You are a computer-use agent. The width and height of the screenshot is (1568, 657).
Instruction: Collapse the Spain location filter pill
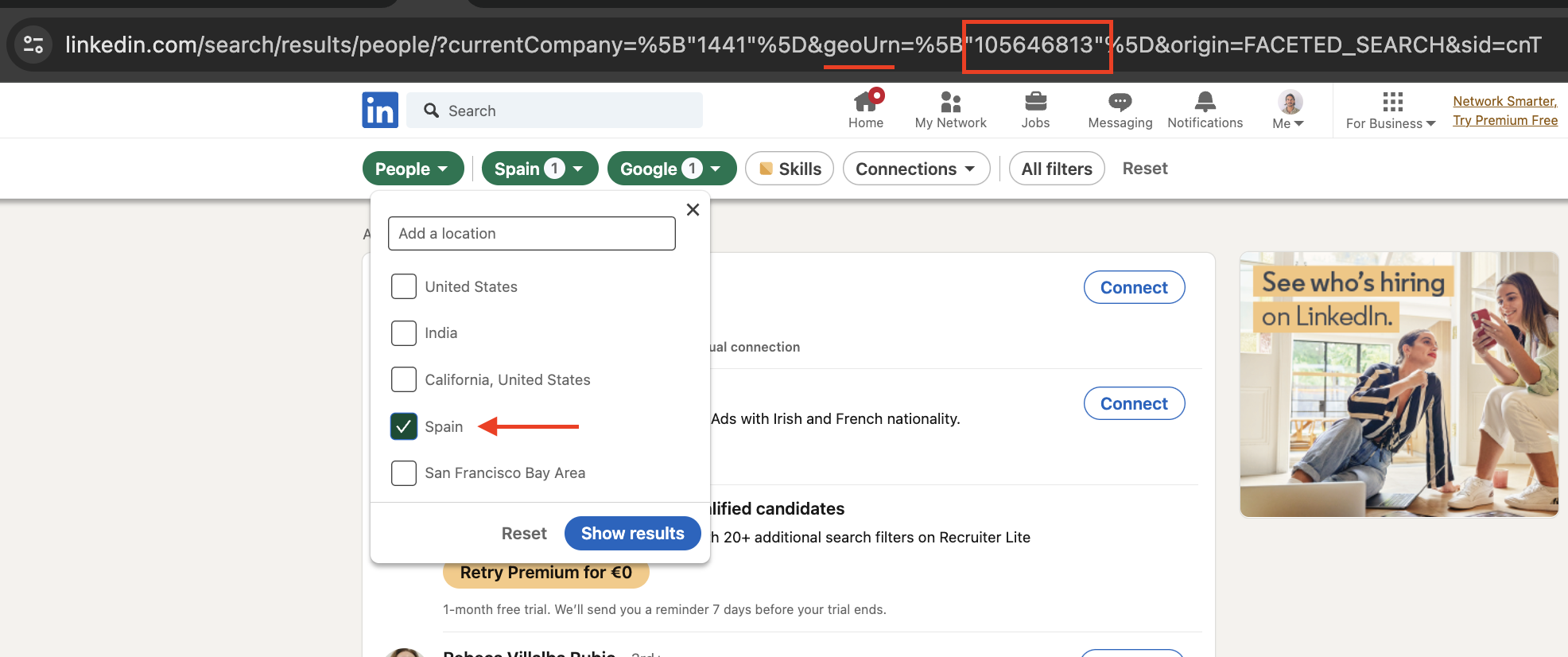(540, 169)
